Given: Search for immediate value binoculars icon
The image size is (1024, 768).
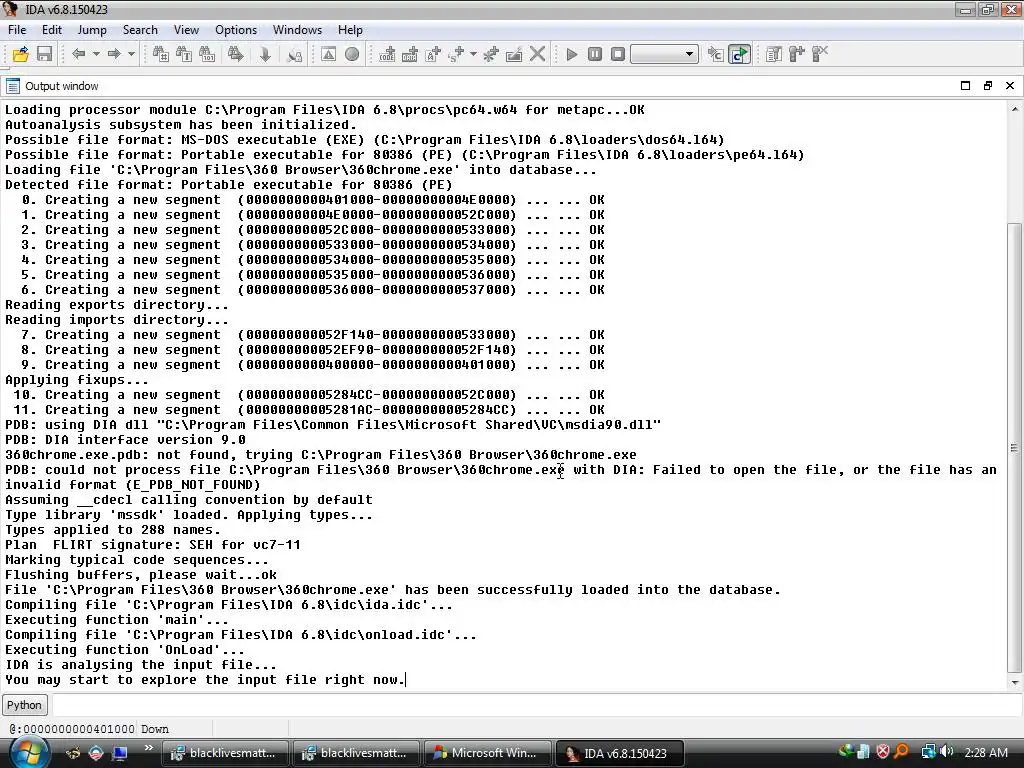Looking at the screenshot, I should 161,54.
